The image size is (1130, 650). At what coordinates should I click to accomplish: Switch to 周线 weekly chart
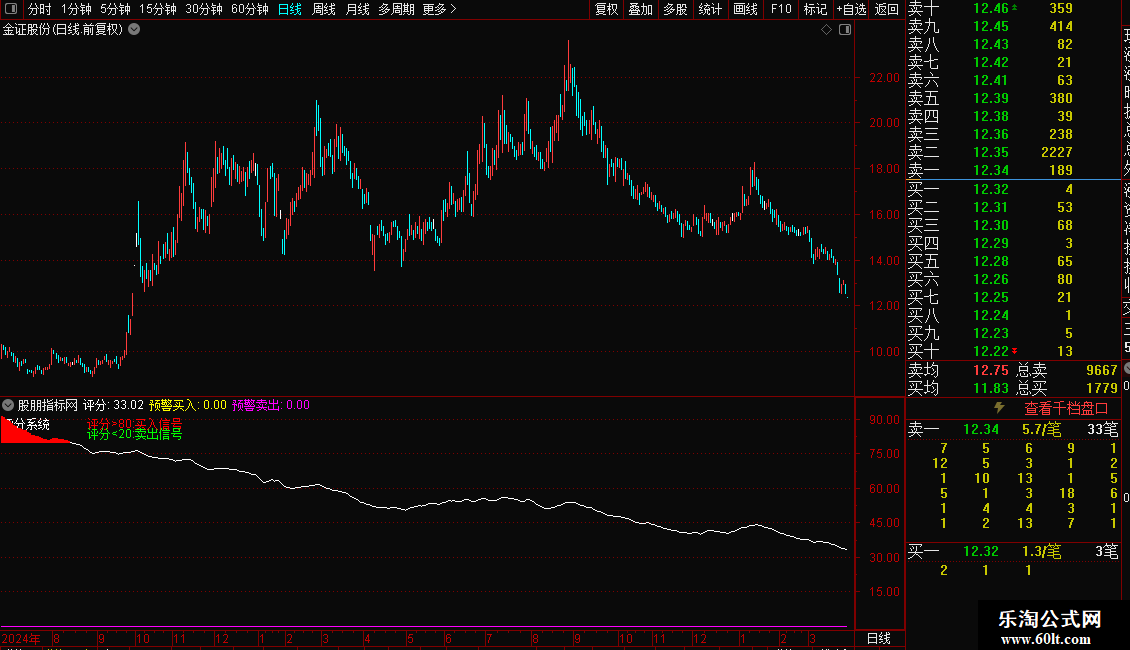(x=324, y=9)
